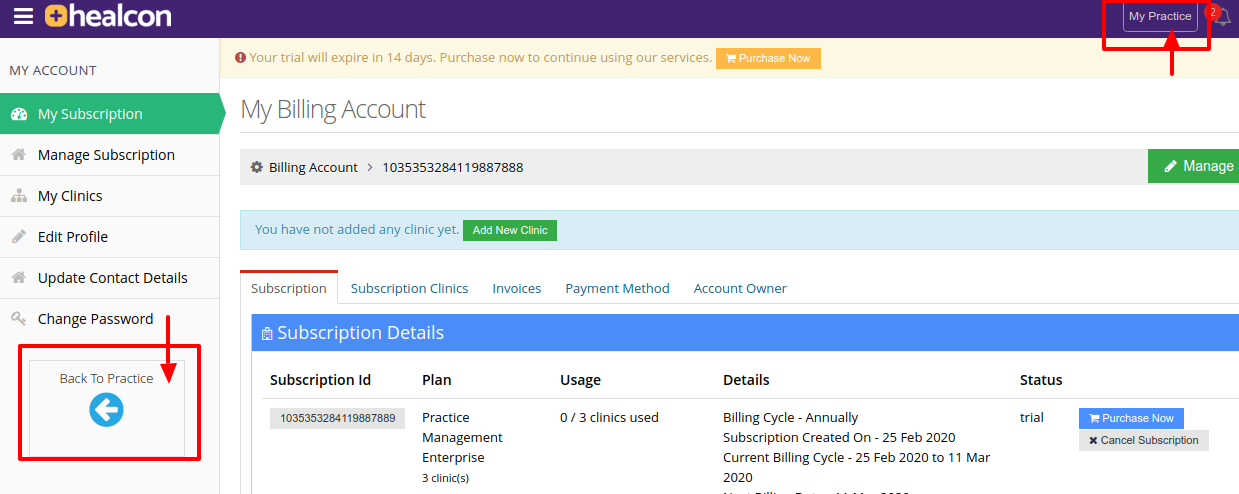Image resolution: width=1239 pixels, height=494 pixels.
Task: Open the Payment Method tab
Action: (617, 288)
